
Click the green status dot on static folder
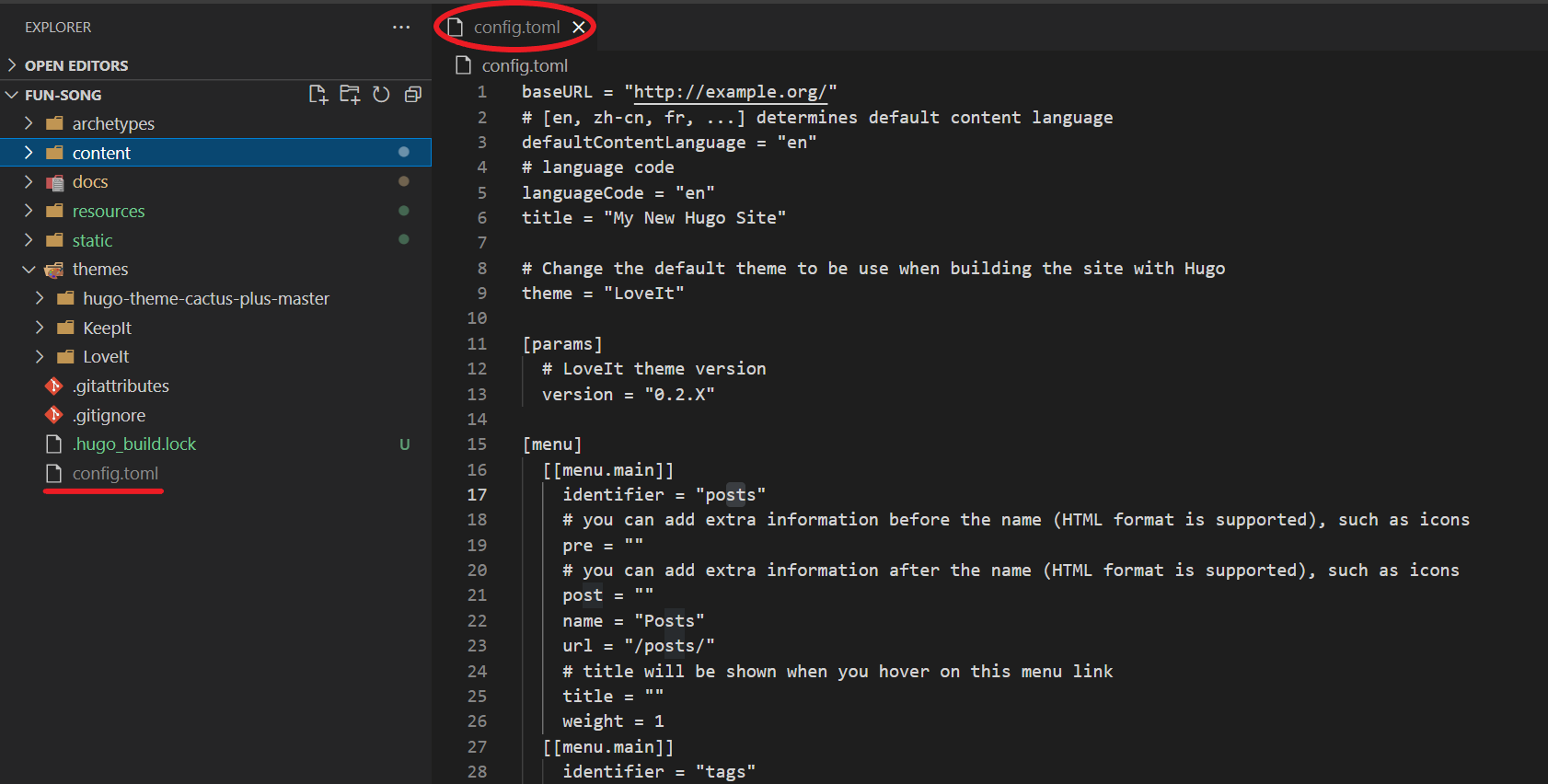pyautogui.click(x=403, y=239)
